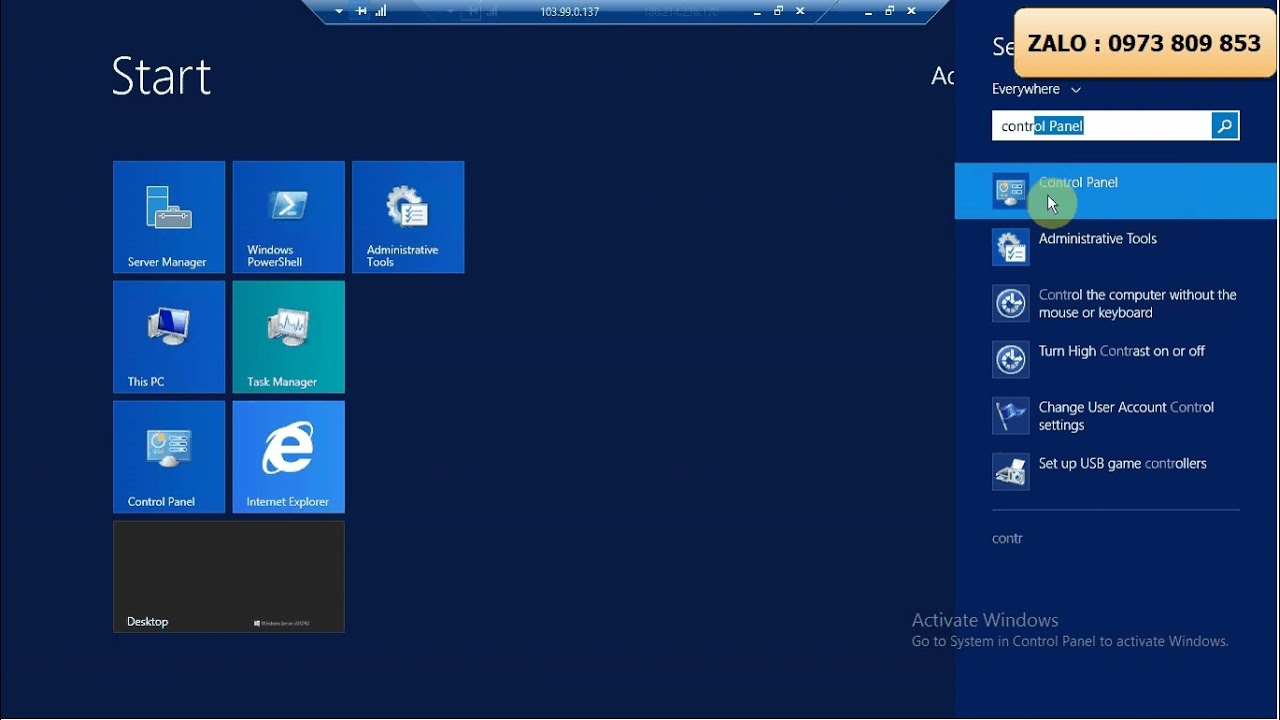Screen dimensions: 1280x720
Task: Open Control the computer without the mouse result
Action: pos(1117,303)
